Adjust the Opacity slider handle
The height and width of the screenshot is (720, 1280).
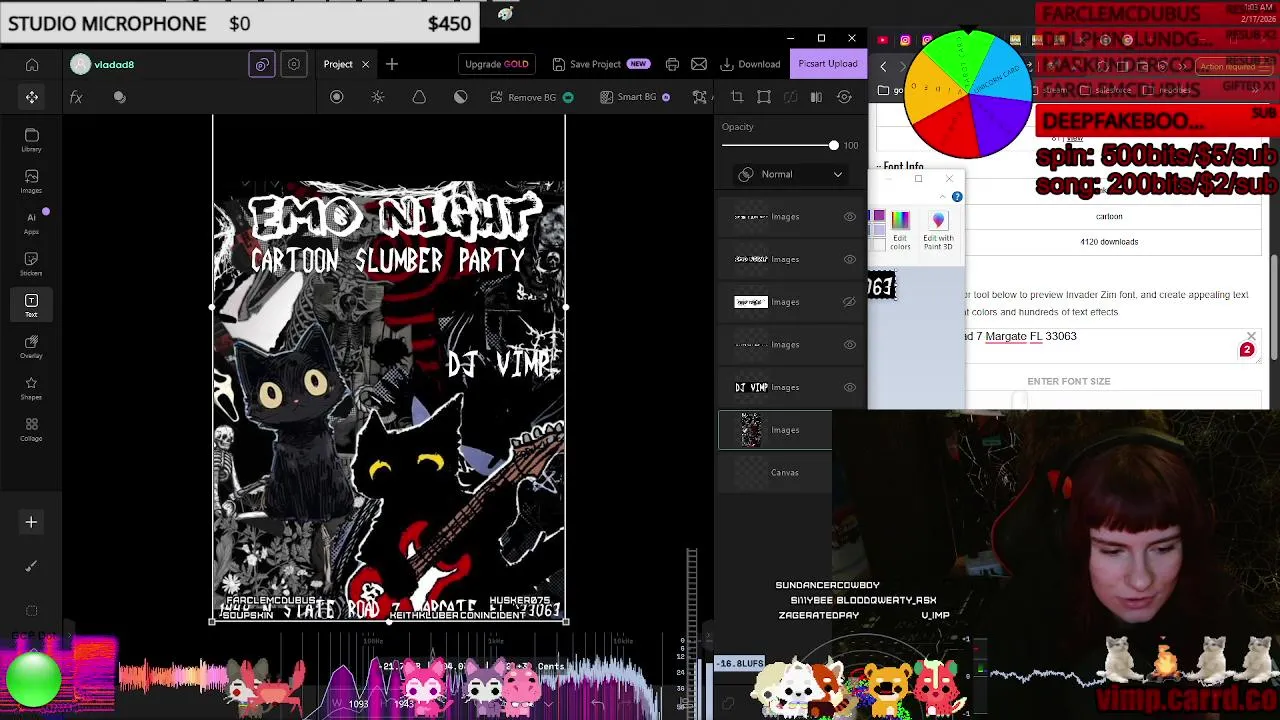pos(833,145)
